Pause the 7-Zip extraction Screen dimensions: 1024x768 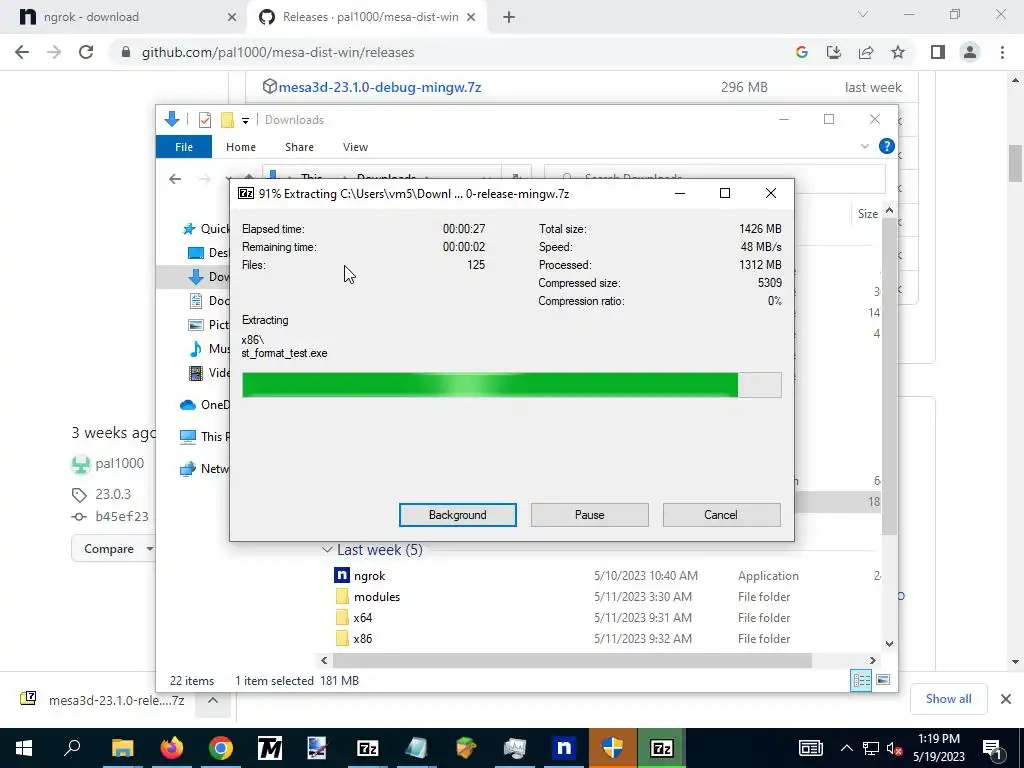pos(589,515)
